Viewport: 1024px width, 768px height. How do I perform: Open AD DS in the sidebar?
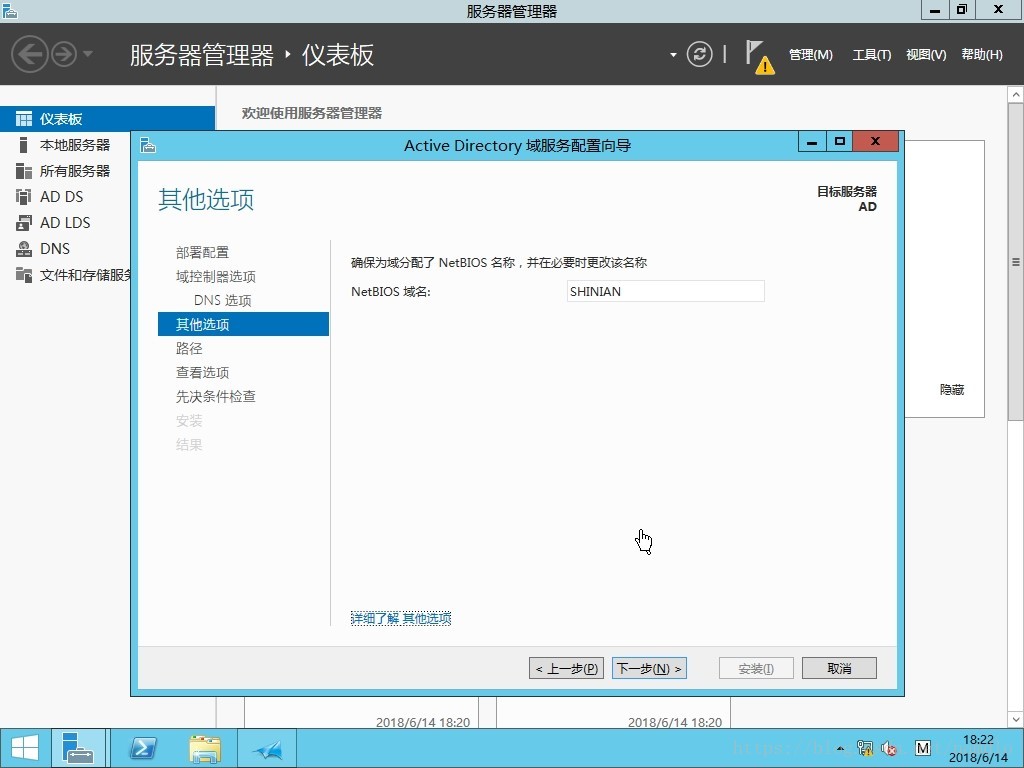[61, 197]
